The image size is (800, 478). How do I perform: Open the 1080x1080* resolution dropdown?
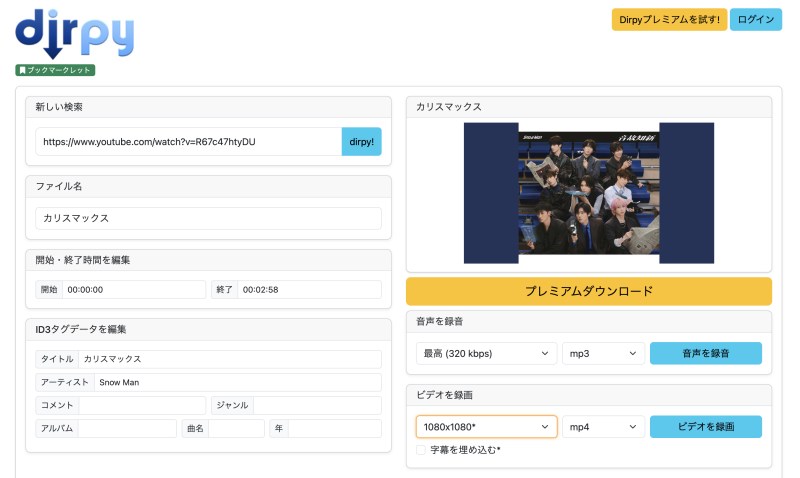point(486,427)
